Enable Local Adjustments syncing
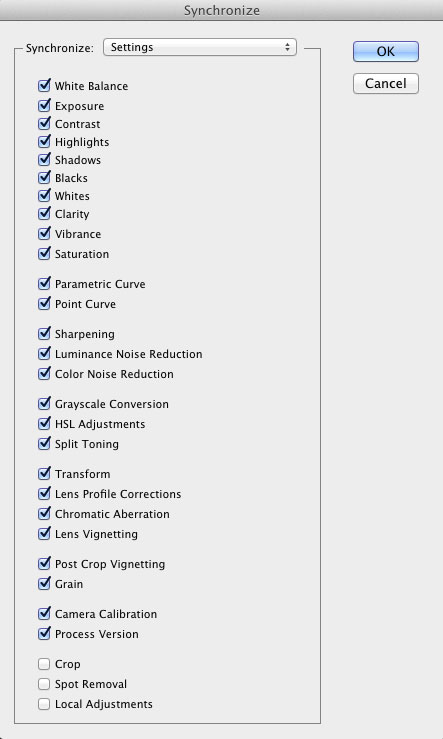 tap(44, 704)
